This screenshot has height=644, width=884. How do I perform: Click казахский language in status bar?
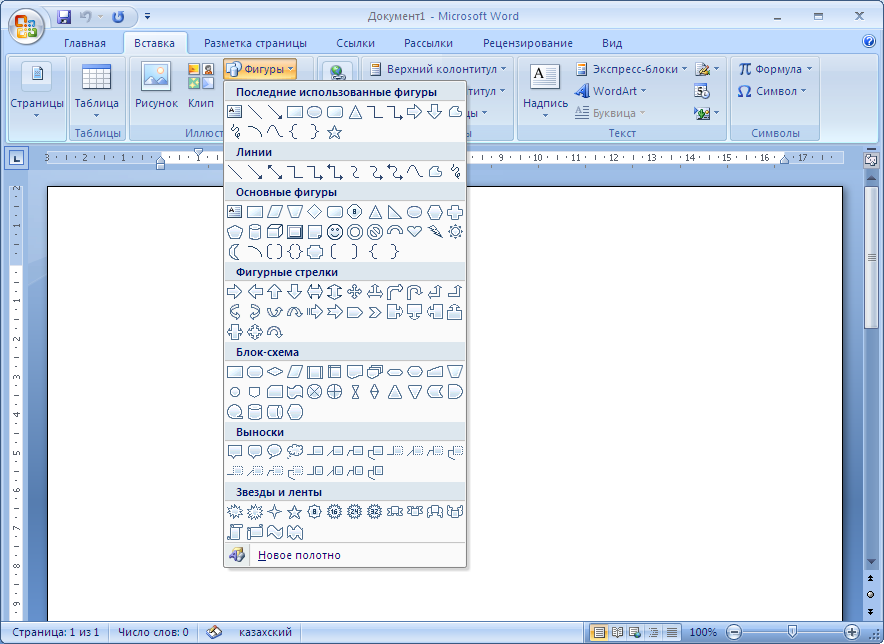[265, 632]
